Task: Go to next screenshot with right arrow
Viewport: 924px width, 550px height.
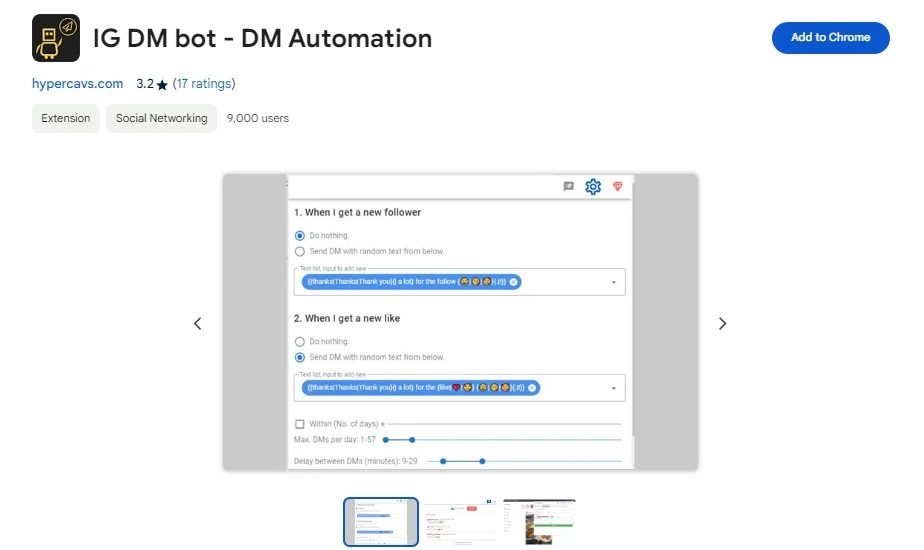Action: point(722,324)
